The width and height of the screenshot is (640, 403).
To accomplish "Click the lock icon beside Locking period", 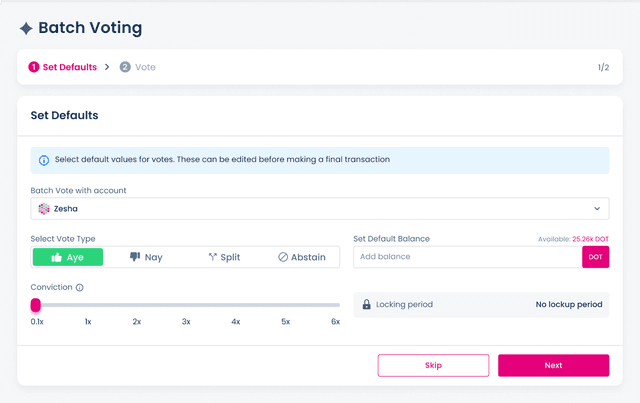I will pyautogui.click(x=367, y=304).
